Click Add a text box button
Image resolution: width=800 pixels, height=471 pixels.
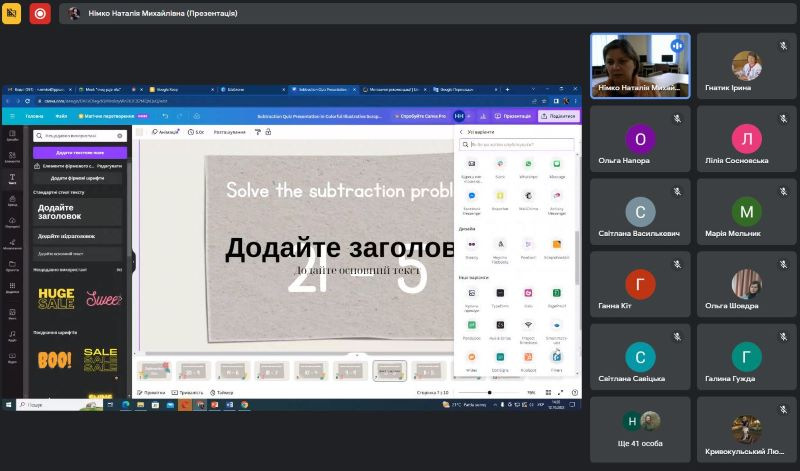click(80, 153)
